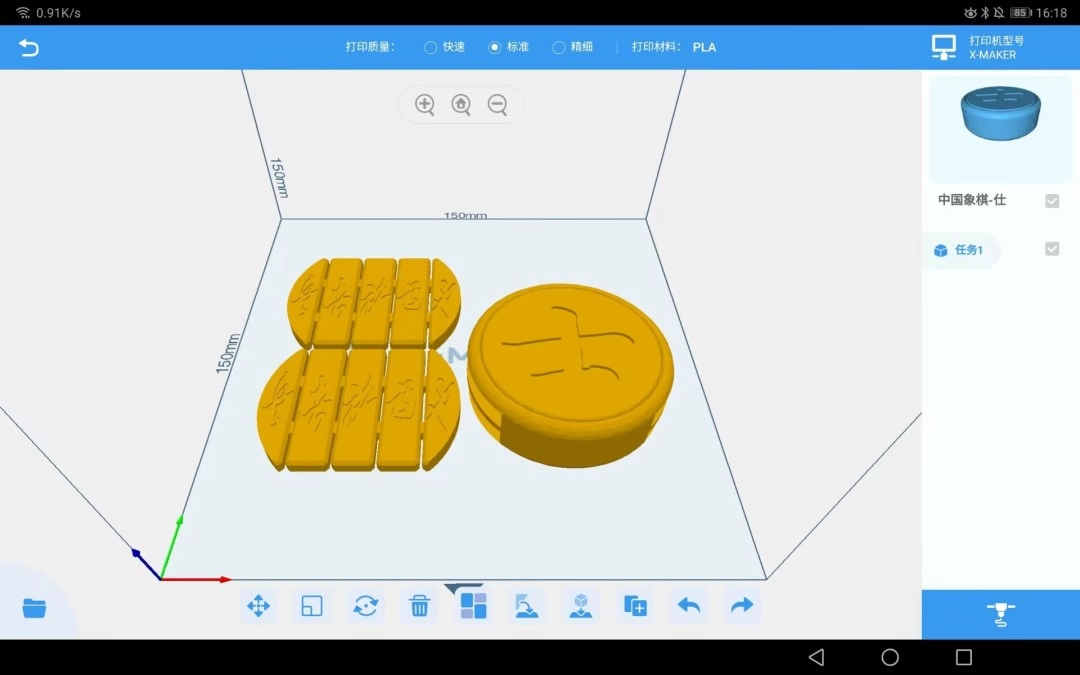Image resolution: width=1080 pixels, height=675 pixels.
Task: Toggle the checkbox next to 任务1
Action: click(x=1051, y=250)
